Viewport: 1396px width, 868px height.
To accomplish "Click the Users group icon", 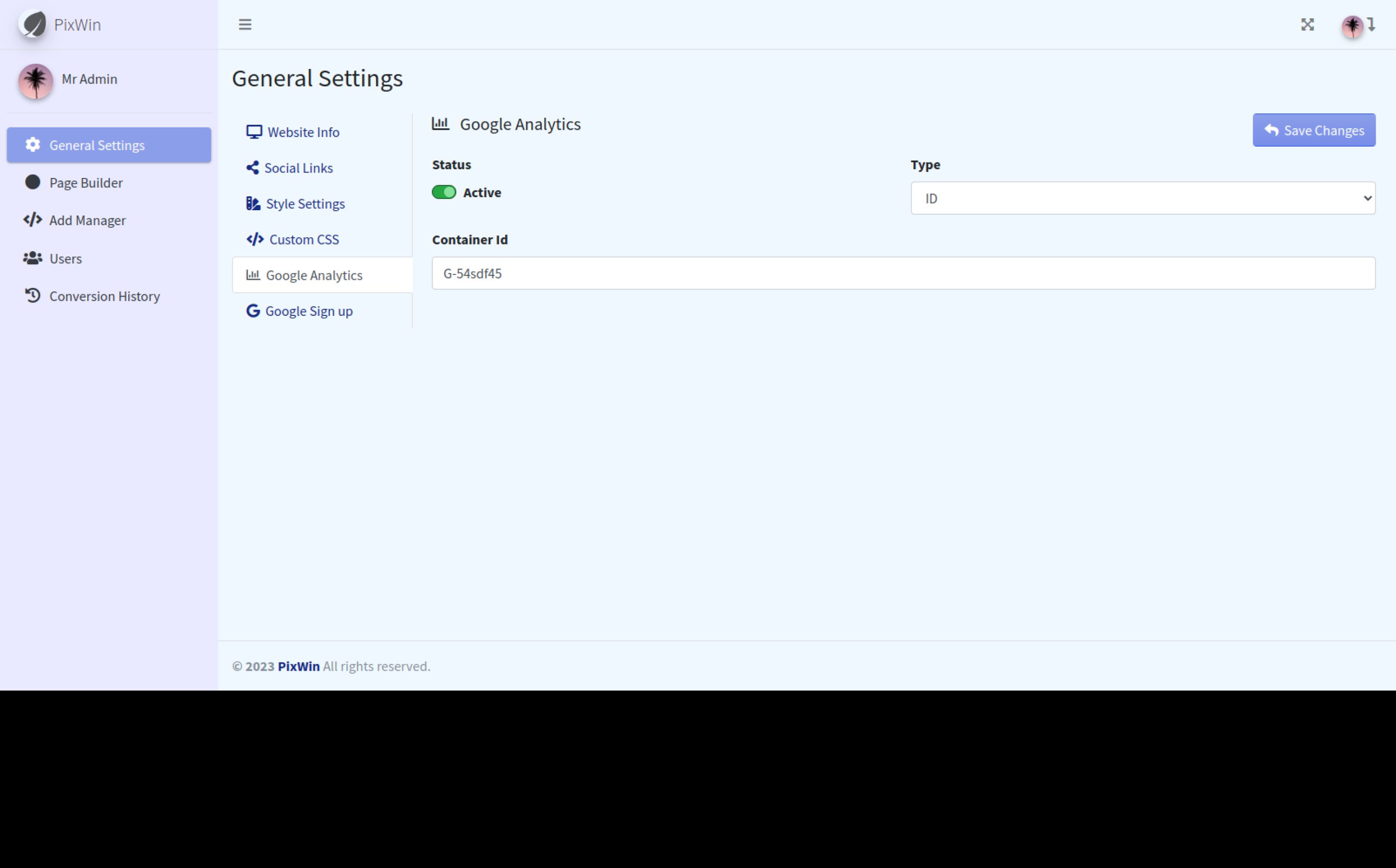I will 33,258.
